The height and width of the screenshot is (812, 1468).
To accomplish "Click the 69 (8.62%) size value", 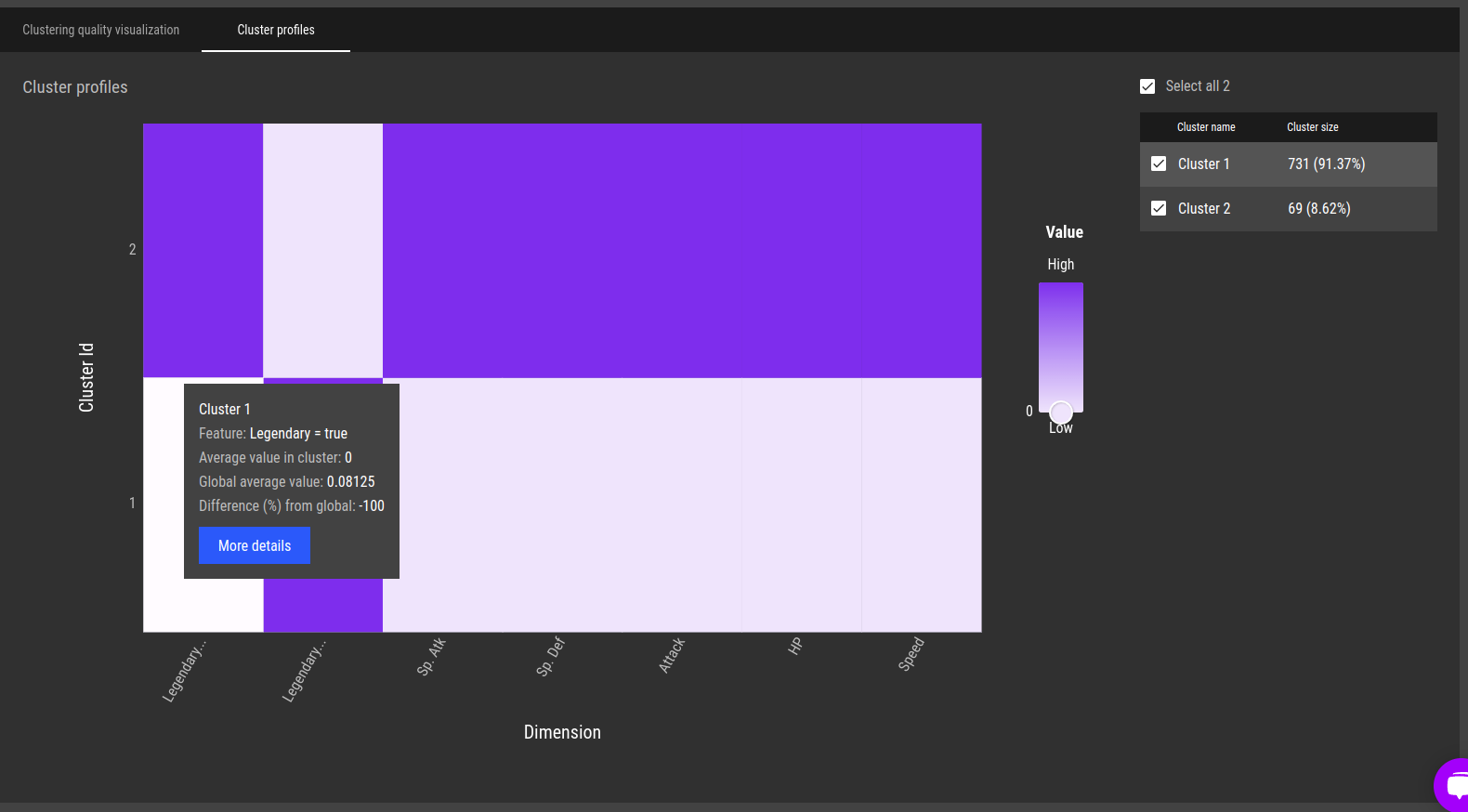I will click(1319, 208).
